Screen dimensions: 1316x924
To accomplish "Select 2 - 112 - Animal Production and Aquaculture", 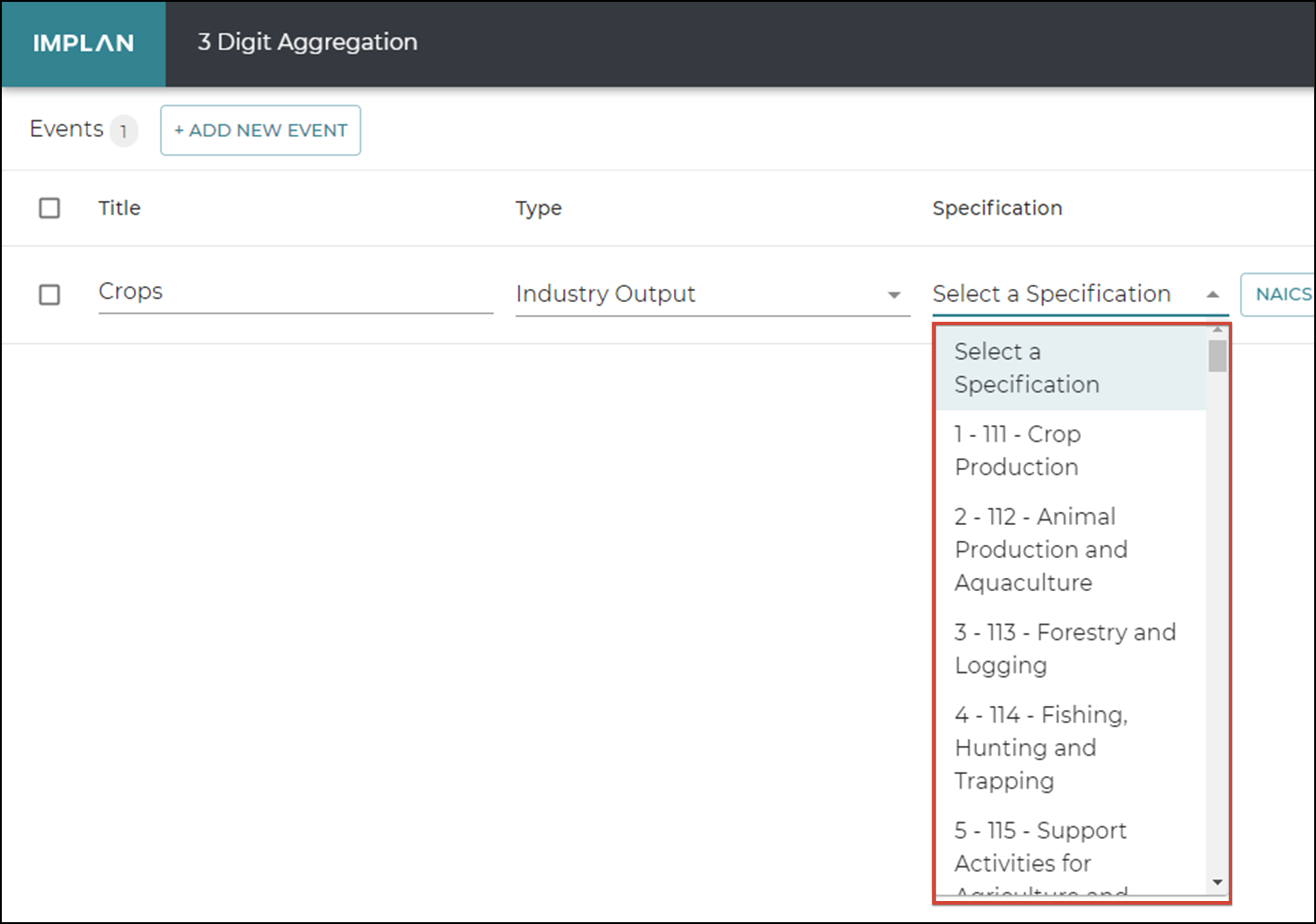I will click(x=1040, y=549).
